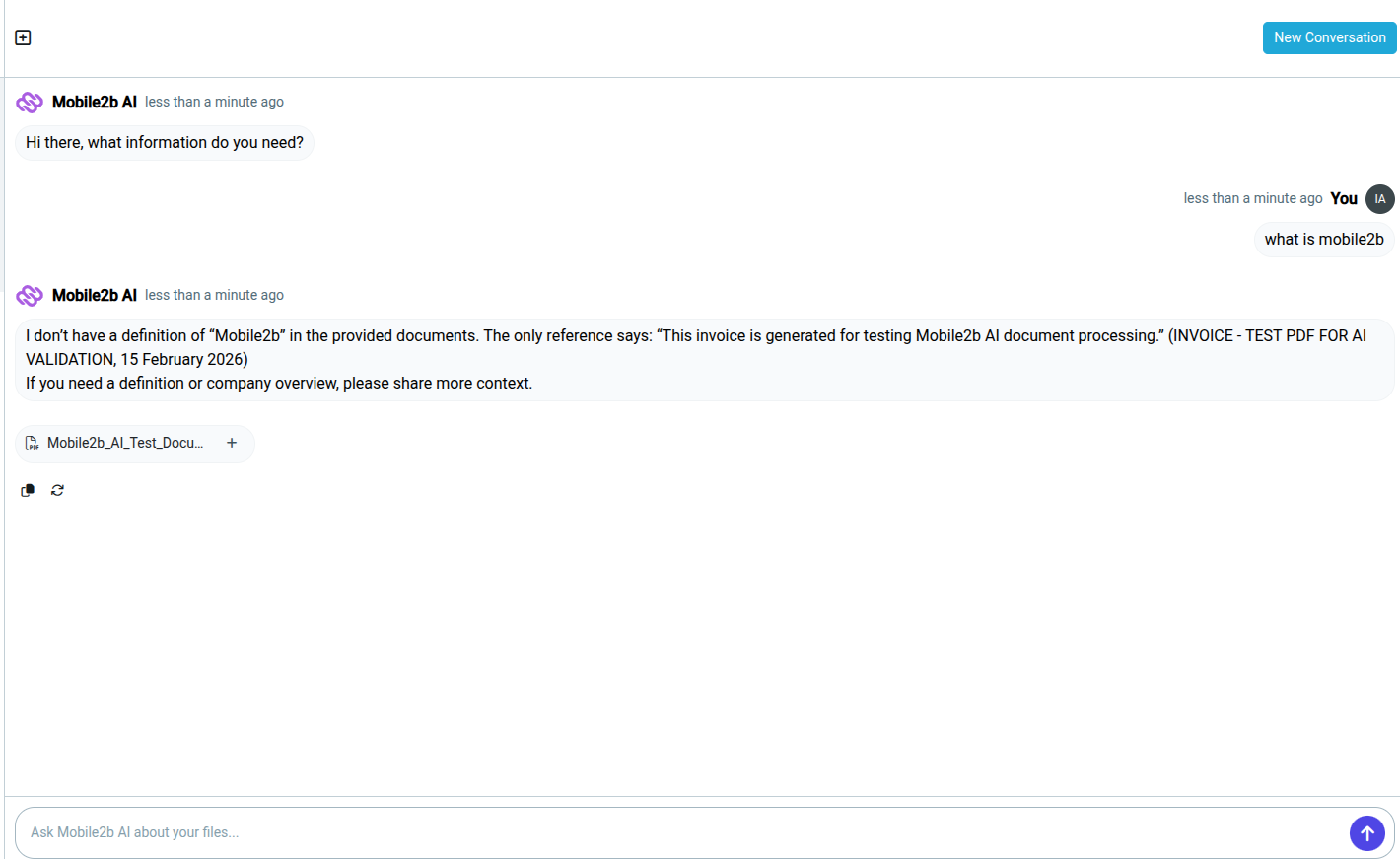Screen dimensions: 1400x859
Task: Regenerate the answer with the refresh icon
Action: [x=57, y=490]
